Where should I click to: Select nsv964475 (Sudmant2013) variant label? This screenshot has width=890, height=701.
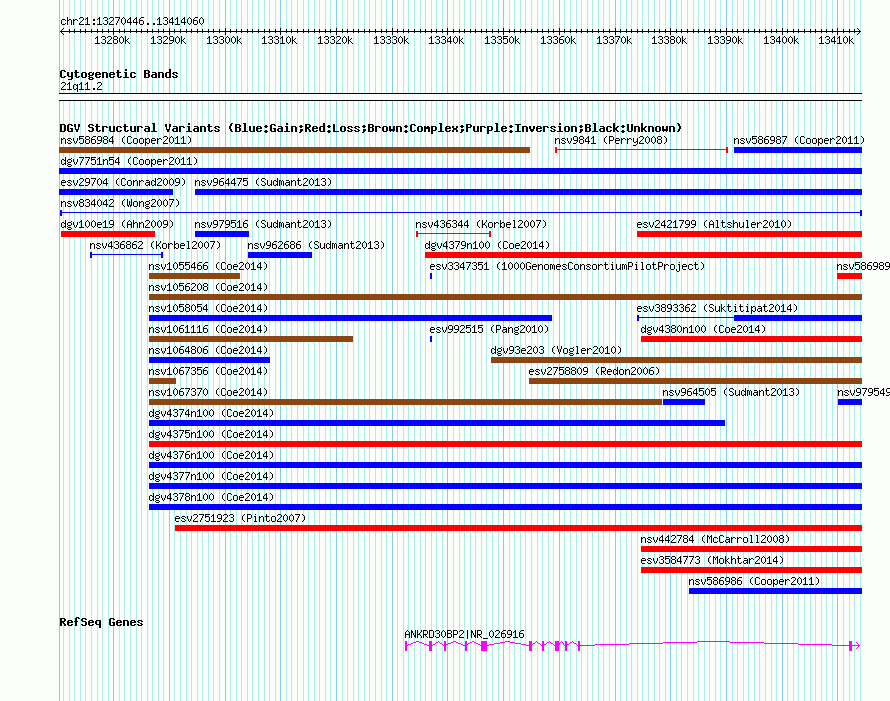pyautogui.click(x=263, y=182)
